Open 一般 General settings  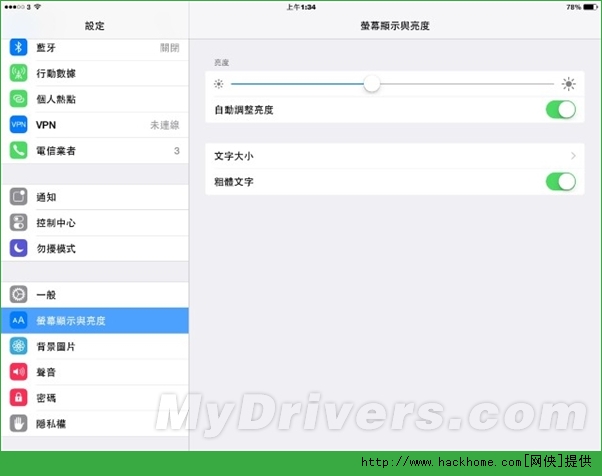pos(95,294)
